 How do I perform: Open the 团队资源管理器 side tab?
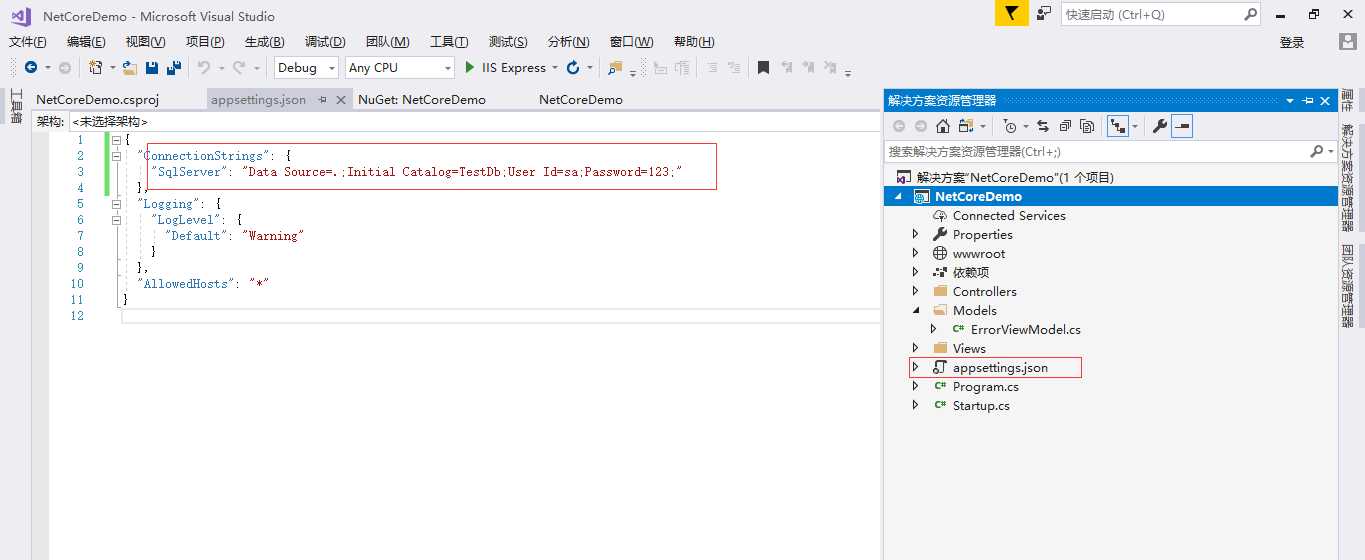tap(1347, 285)
